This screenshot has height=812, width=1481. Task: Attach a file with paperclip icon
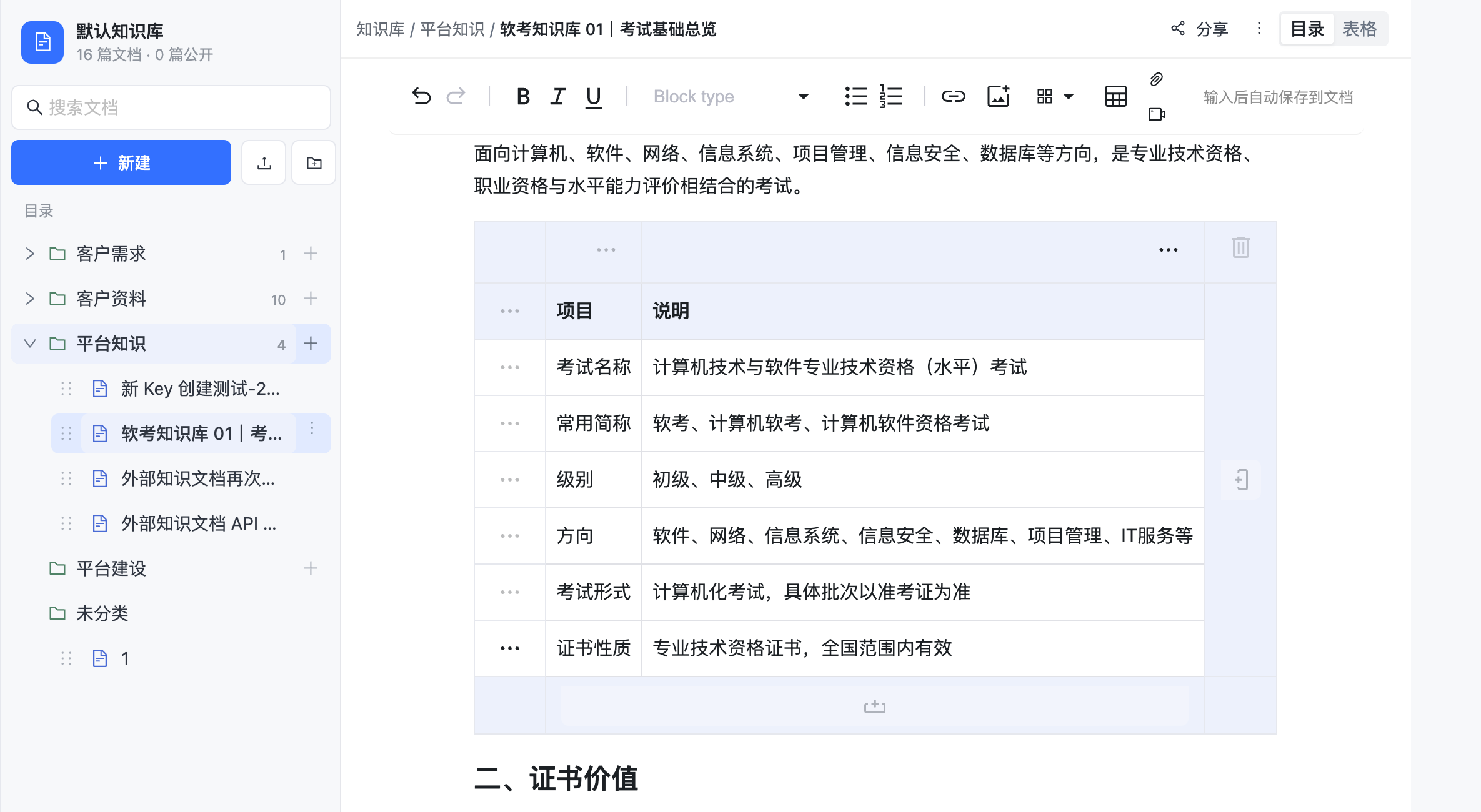(1156, 79)
